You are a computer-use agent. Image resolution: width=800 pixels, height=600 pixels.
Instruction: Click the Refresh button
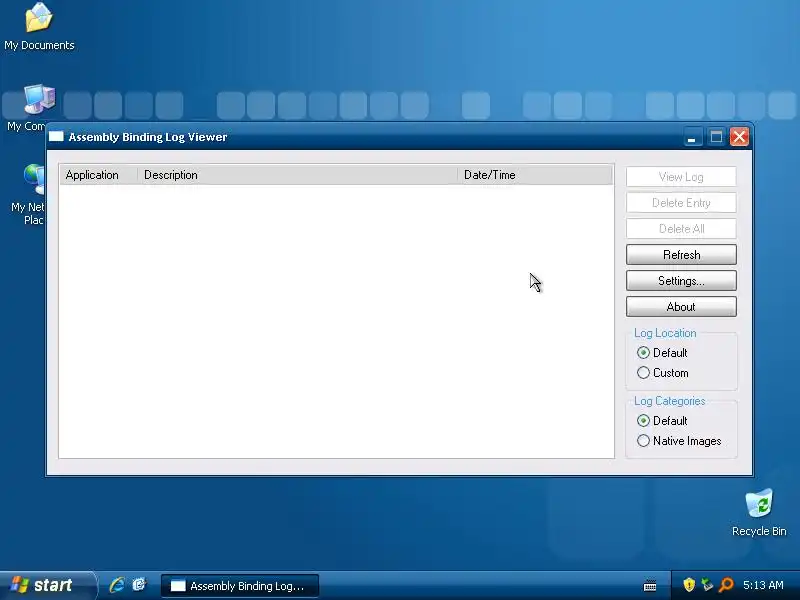(x=681, y=255)
